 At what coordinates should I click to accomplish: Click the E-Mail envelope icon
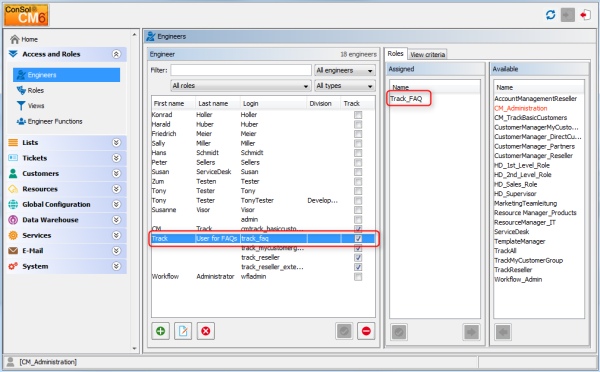coord(13,251)
